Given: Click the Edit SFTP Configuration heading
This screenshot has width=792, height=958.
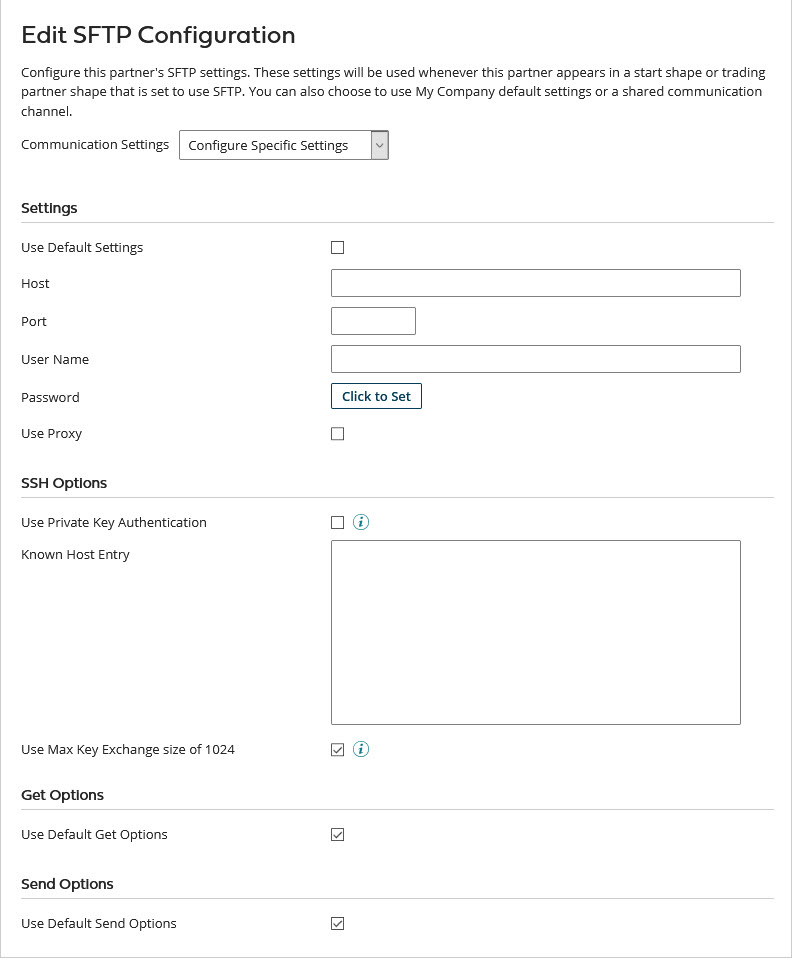Looking at the screenshot, I should click(157, 35).
